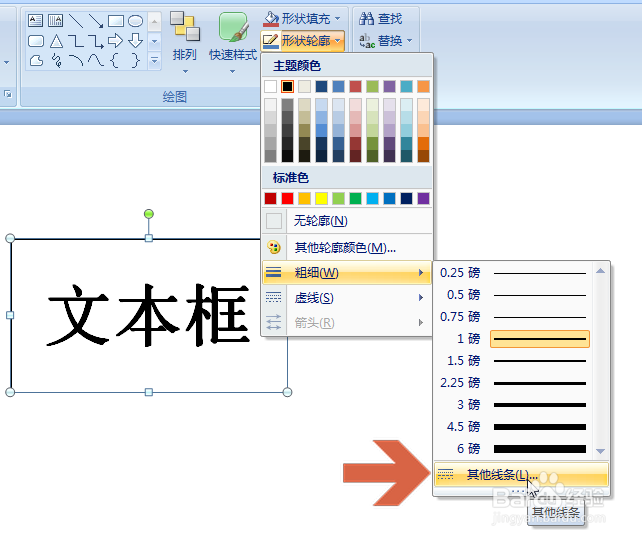
Task: Choose the down arrow block shape
Action: click(x=136, y=41)
